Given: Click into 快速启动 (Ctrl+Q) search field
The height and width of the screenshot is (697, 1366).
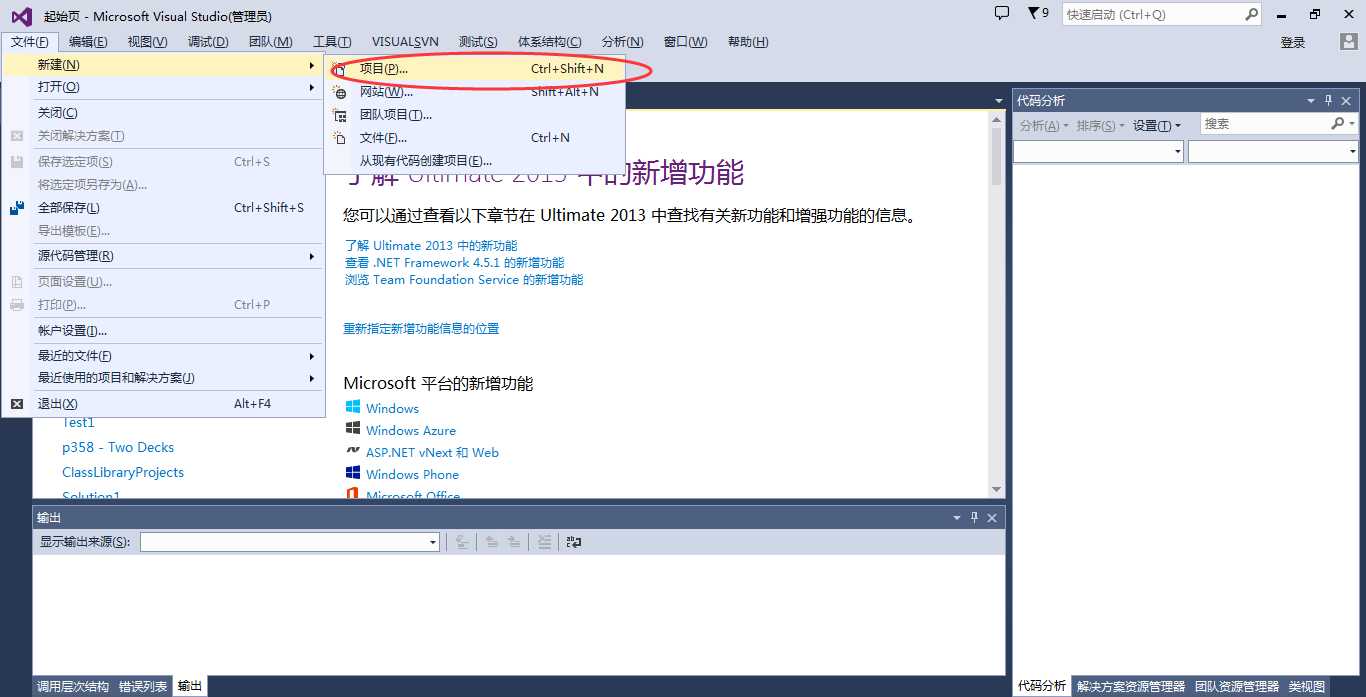Looking at the screenshot, I should (1152, 14).
